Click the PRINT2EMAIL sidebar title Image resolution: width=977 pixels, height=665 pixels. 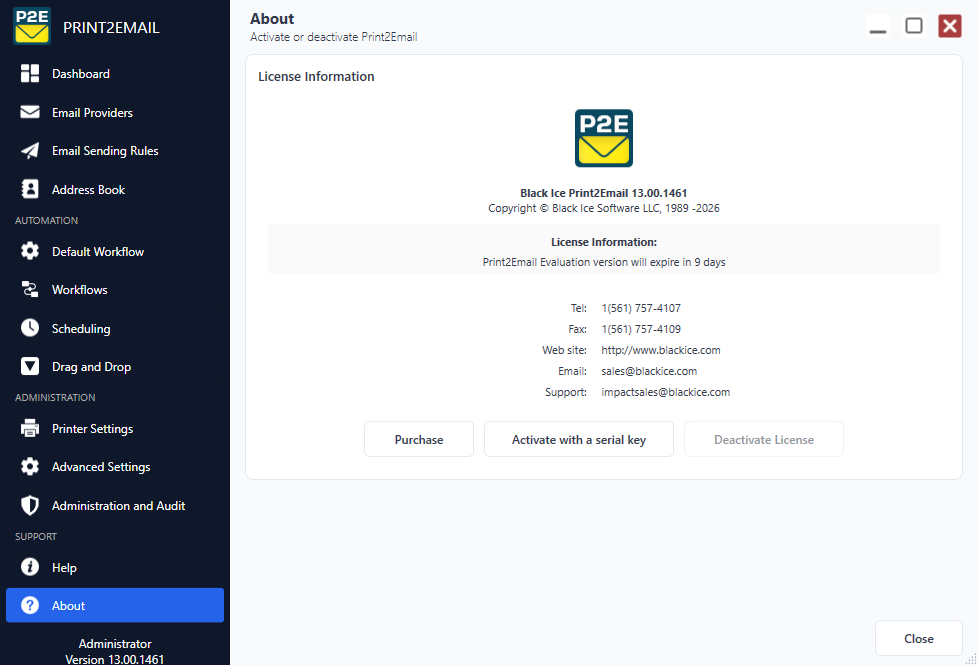[x=111, y=27]
